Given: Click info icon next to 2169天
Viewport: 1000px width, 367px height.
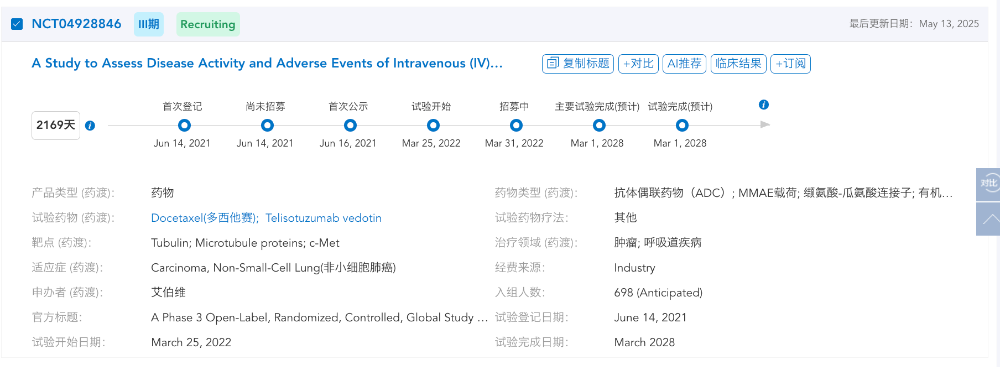Looking at the screenshot, I should tap(90, 126).
